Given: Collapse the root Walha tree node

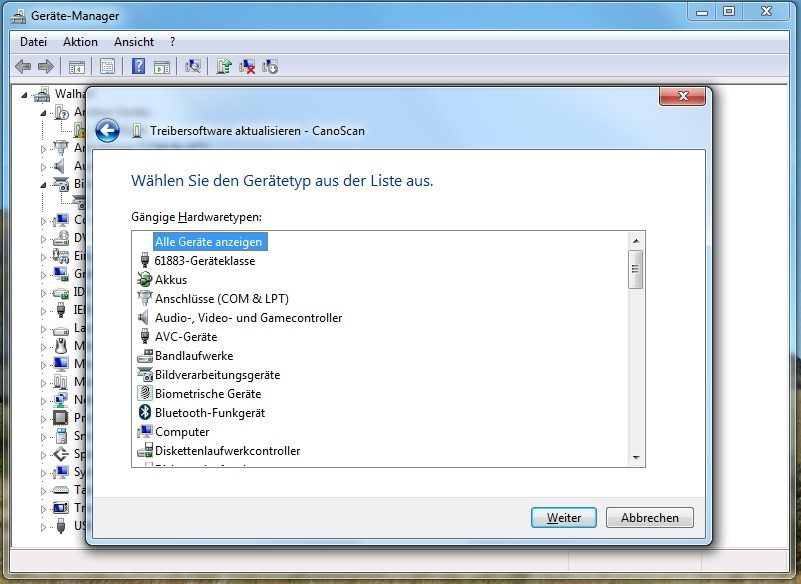Looking at the screenshot, I should click(x=24, y=95).
